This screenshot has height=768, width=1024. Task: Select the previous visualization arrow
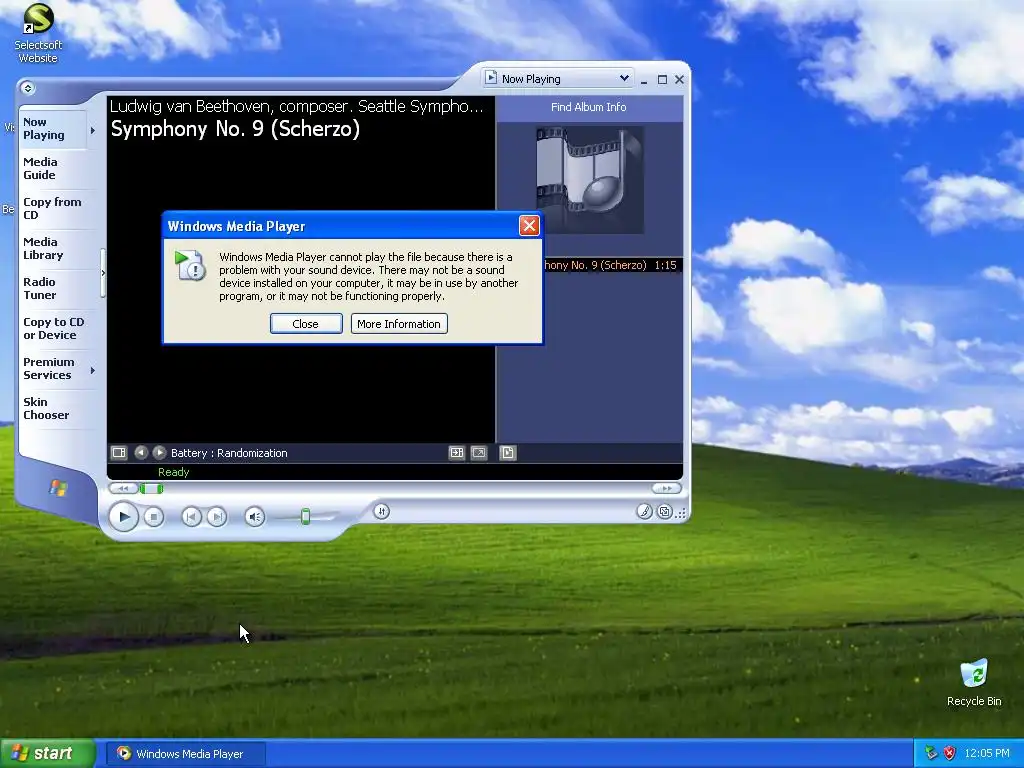pyautogui.click(x=140, y=453)
